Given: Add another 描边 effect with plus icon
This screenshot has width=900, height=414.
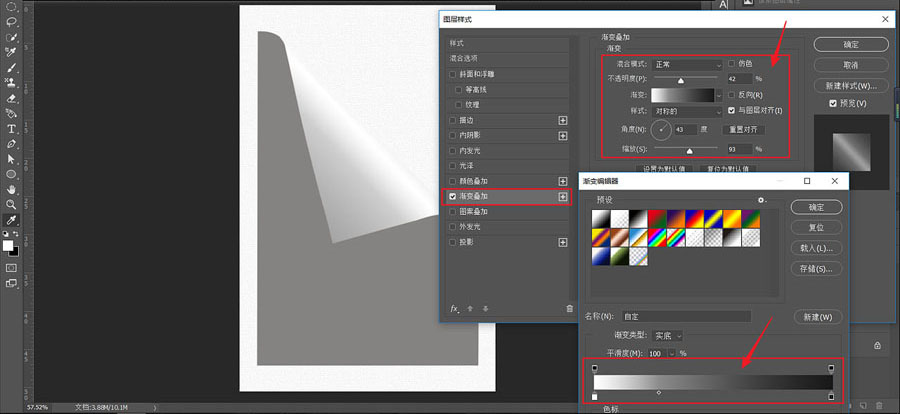Looking at the screenshot, I should click(x=563, y=121).
